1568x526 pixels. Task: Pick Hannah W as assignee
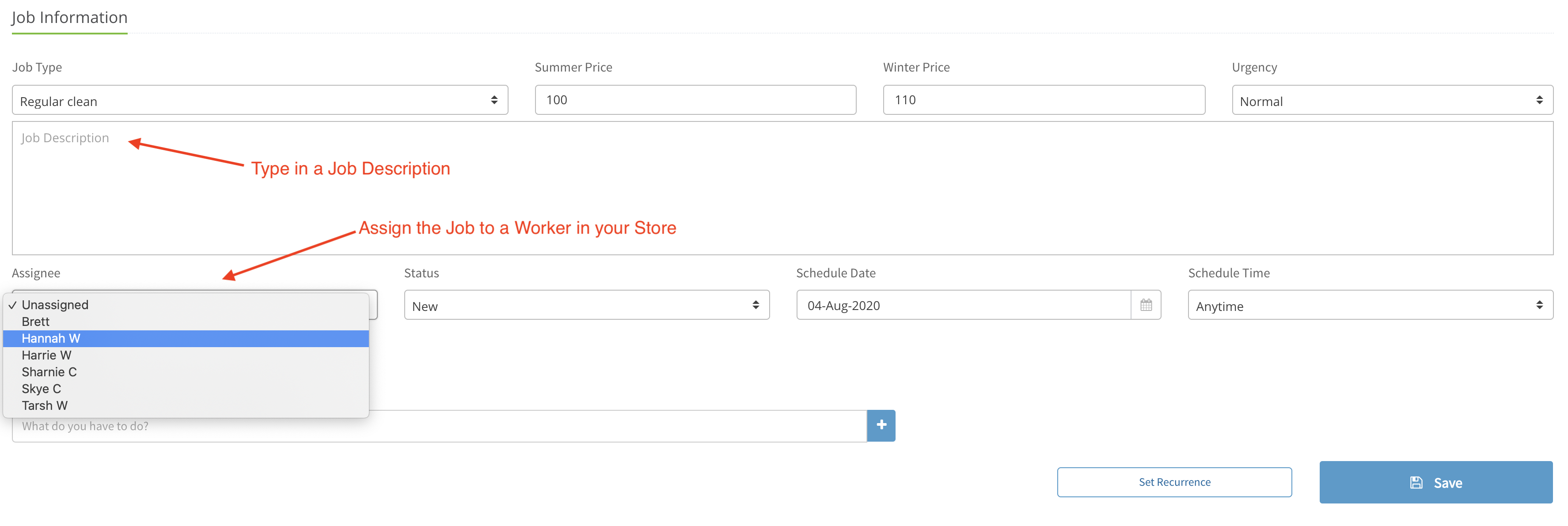186,338
